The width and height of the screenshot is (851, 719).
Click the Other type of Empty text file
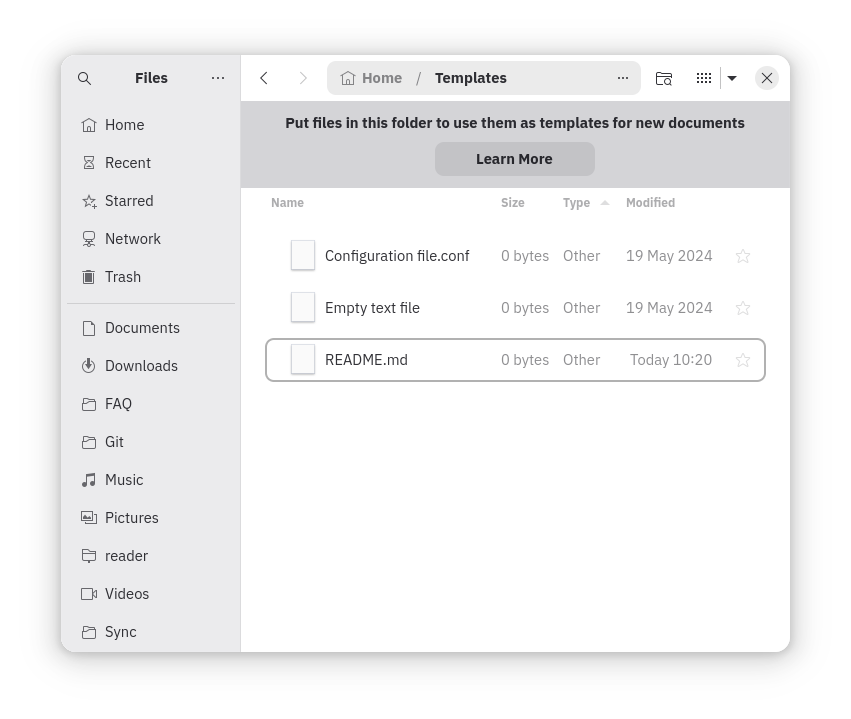[x=581, y=308]
